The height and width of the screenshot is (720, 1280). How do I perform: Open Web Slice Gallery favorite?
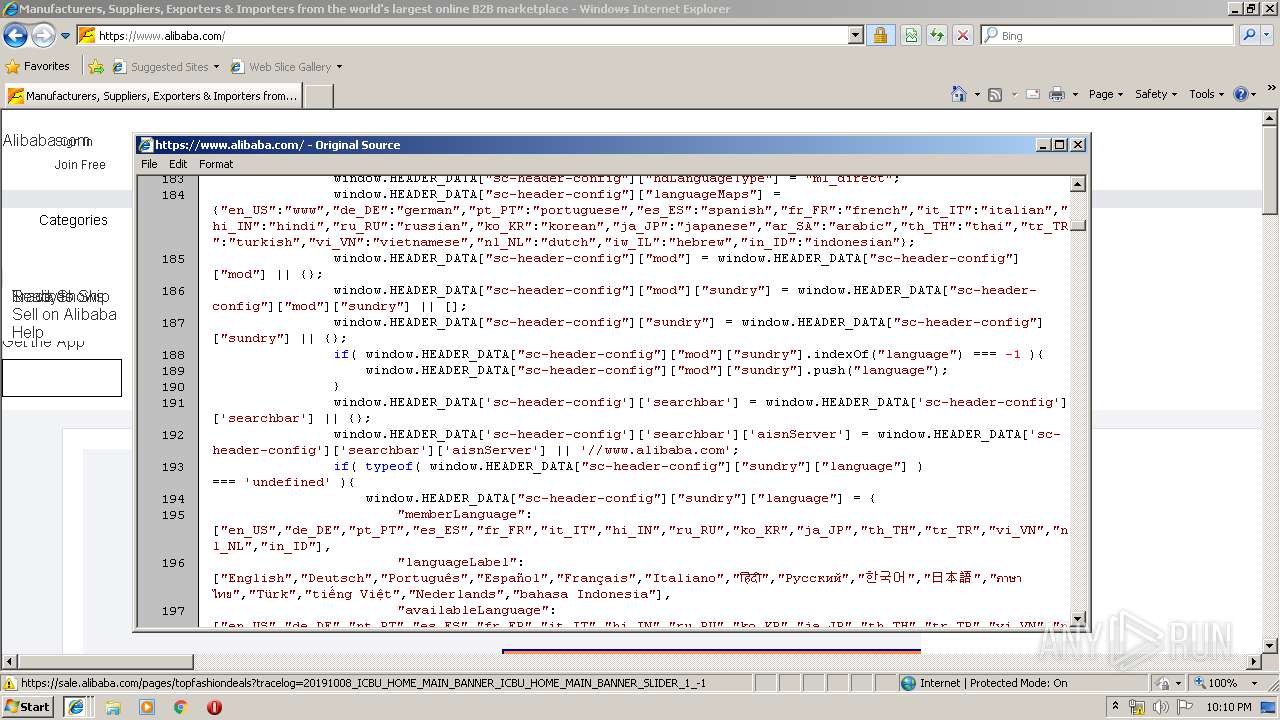286,67
